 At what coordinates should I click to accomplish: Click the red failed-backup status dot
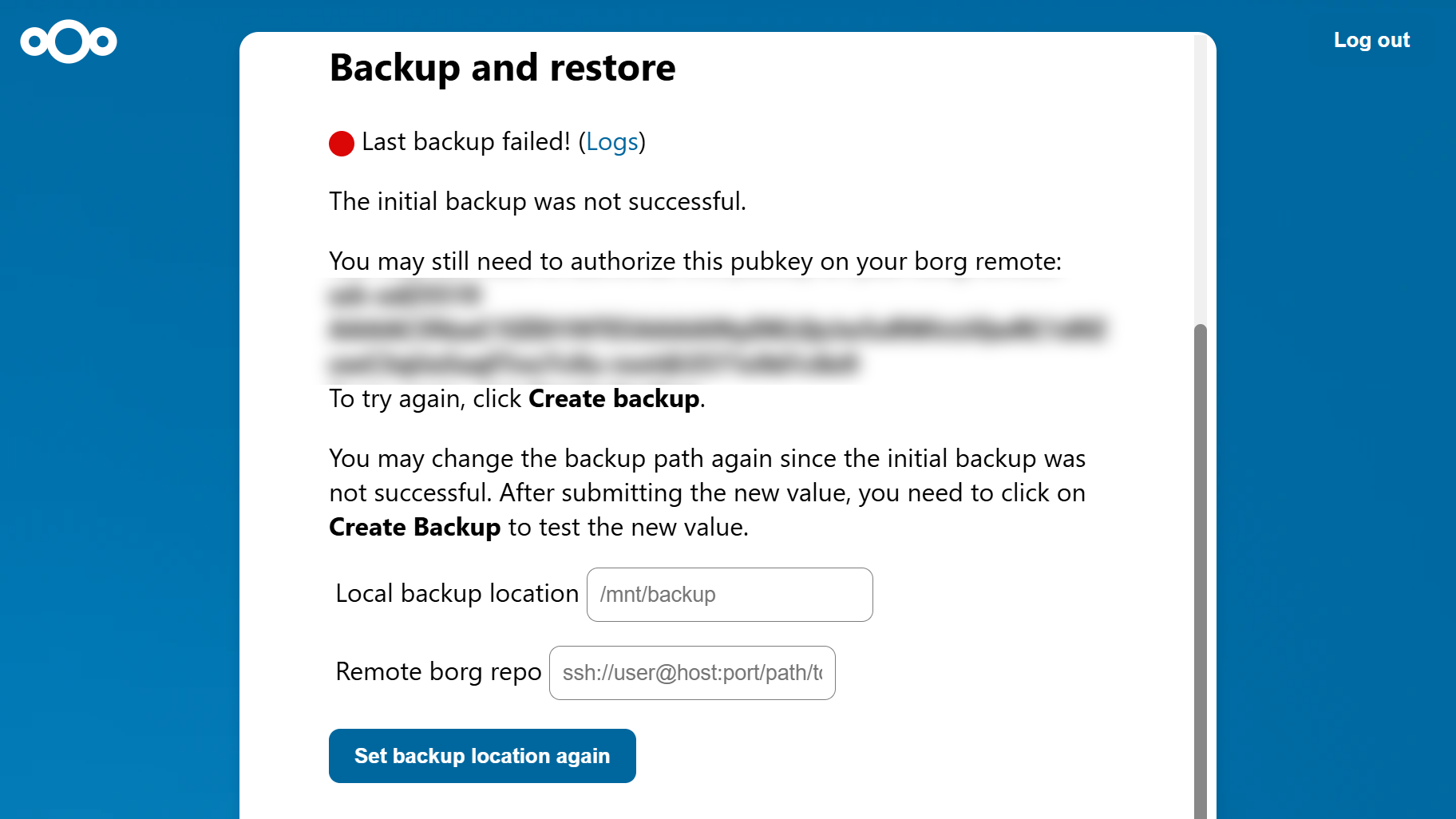tap(342, 144)
